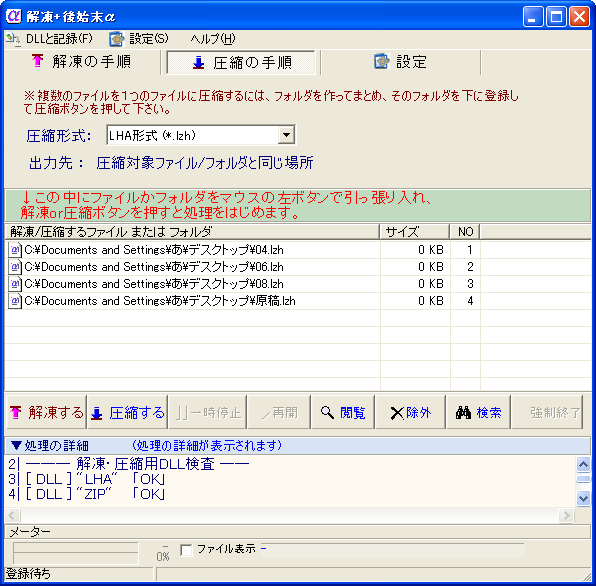Image resolution: width=596 pixels, height=586 pixels.
Task: Select the 06.lzh file row
Action: pos(298,267)
